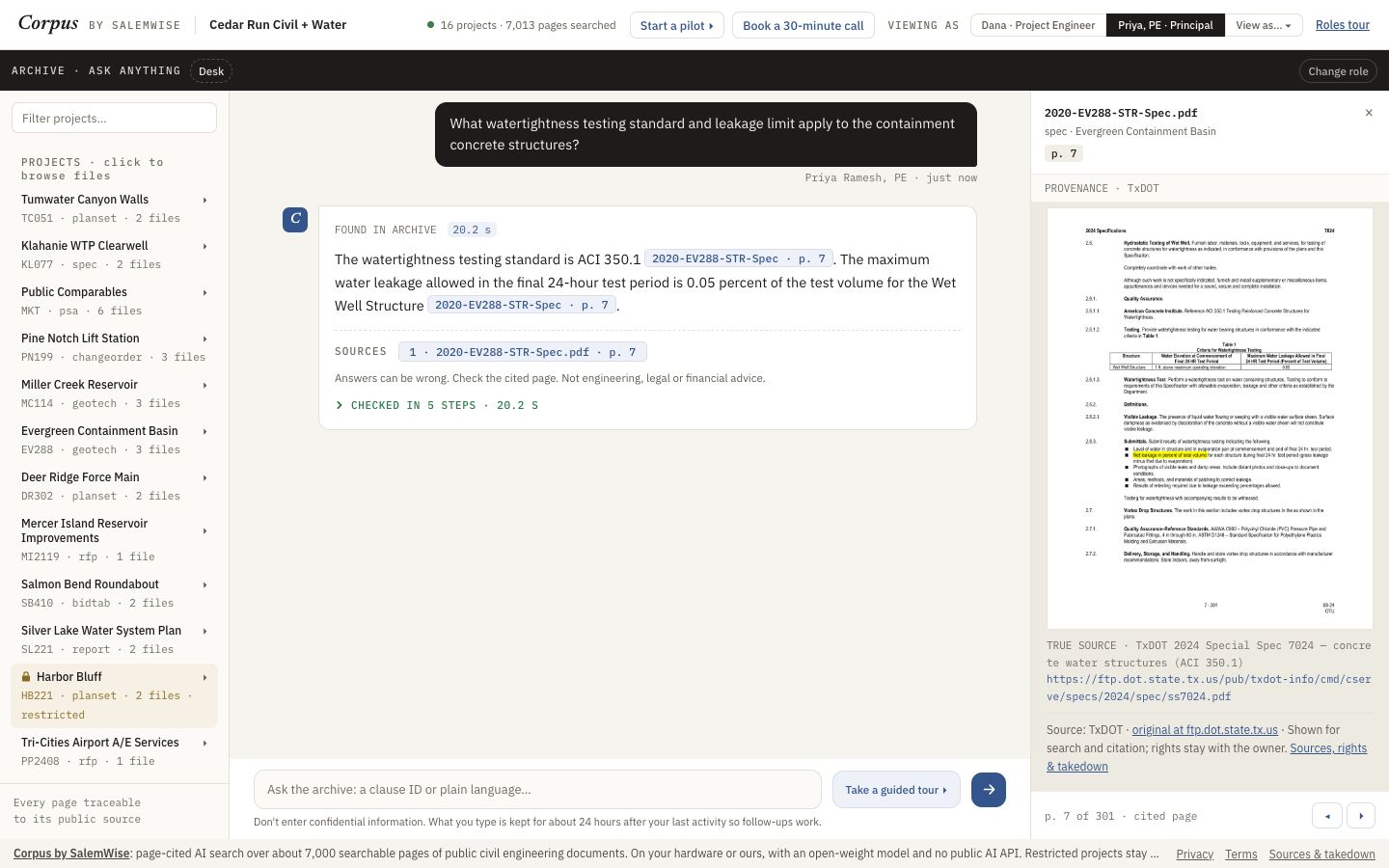Go to next page in the PDF viewer
The height and width of the screenshot is (868, 1389).
(x=1361, y=816)
